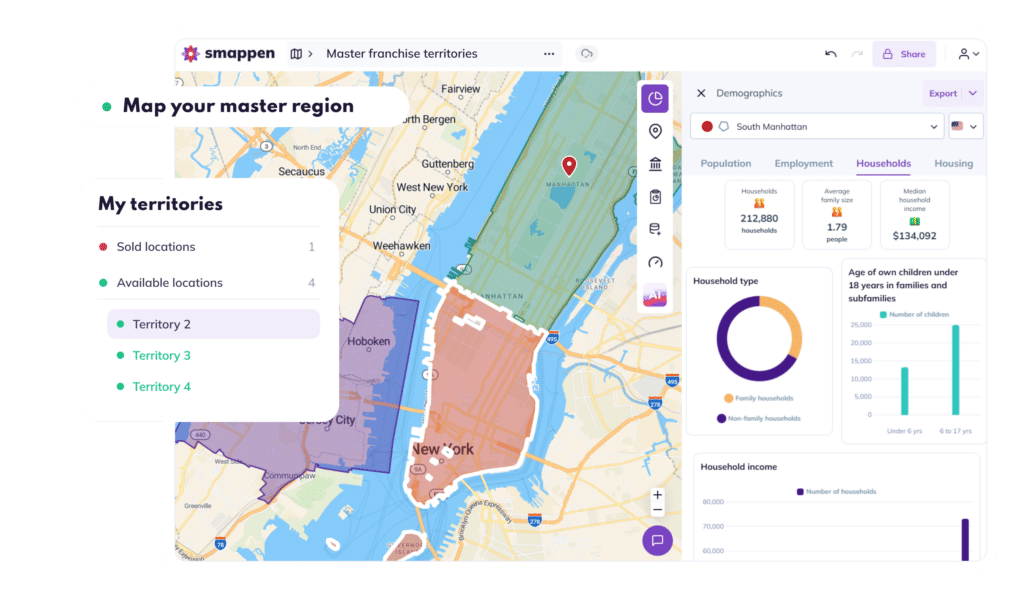Select Sold locations in My territories
This screenshot has width=1024, height=600.
pyautogui.click(x=206, y=247)
